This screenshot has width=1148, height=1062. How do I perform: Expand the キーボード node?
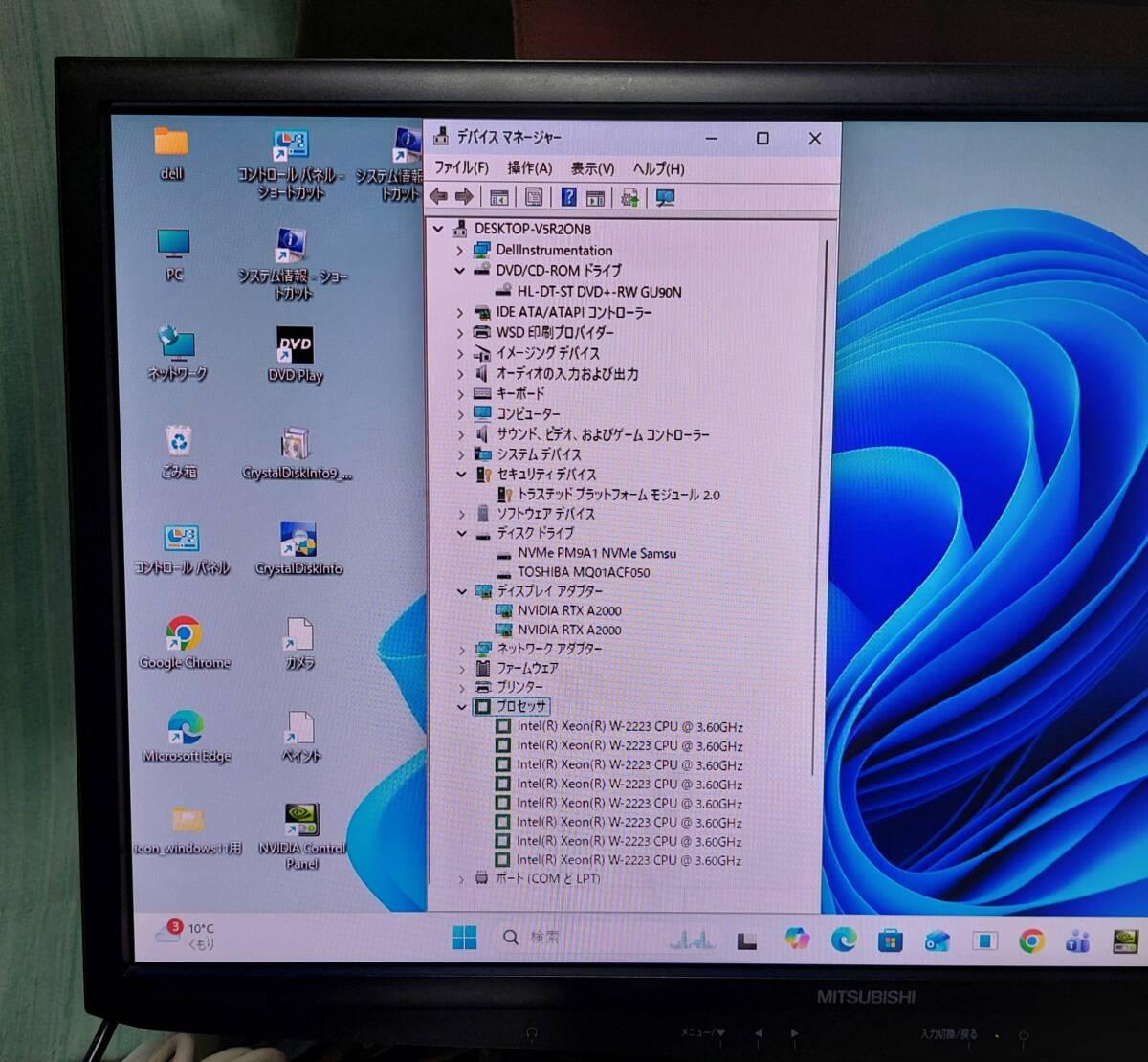(460, 394)
